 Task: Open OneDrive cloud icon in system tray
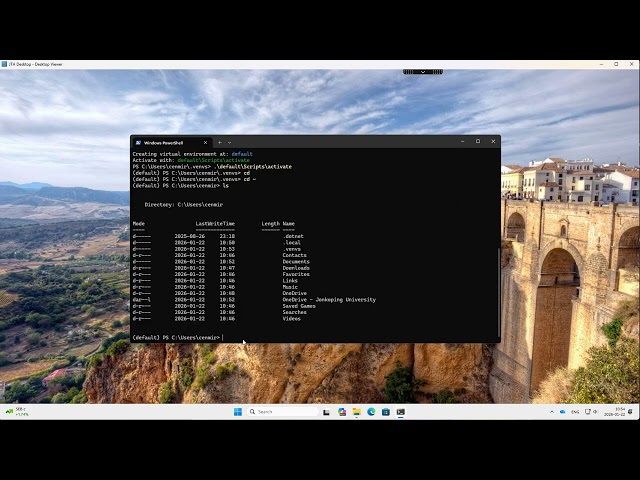[x=562, y=412]
